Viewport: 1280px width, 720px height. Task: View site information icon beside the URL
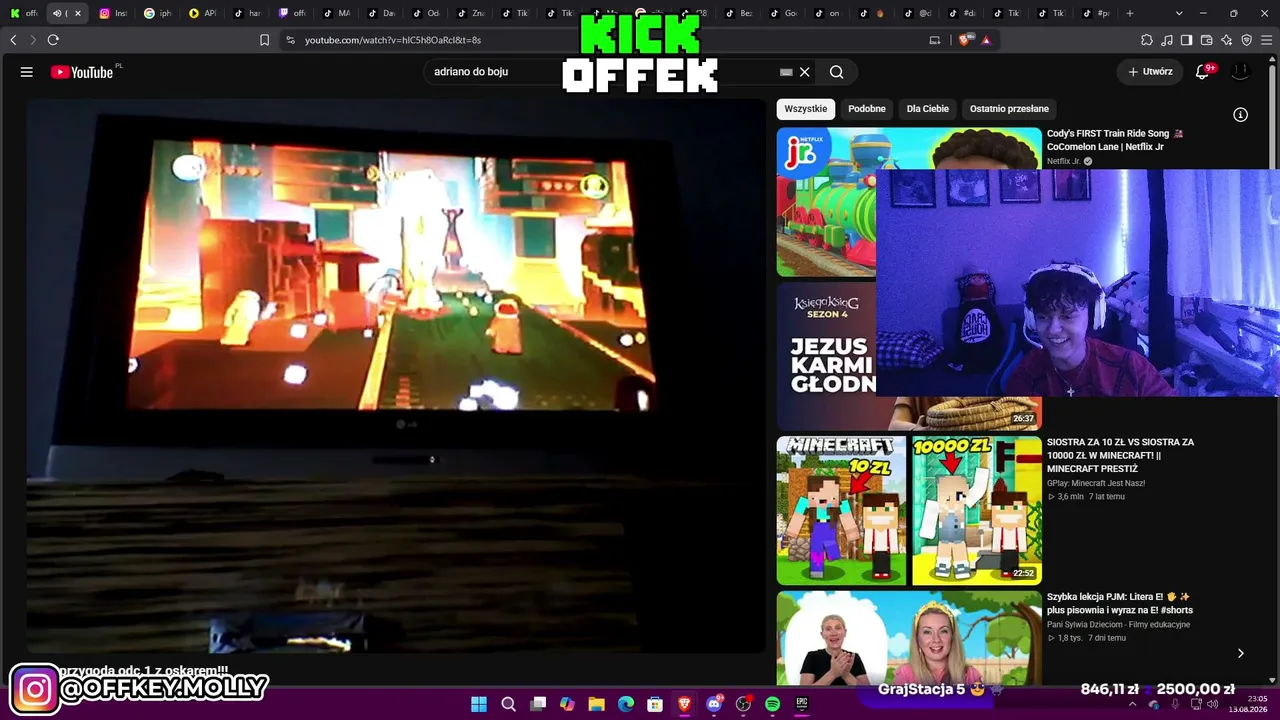pyautogui.click(x=290, y=40)
